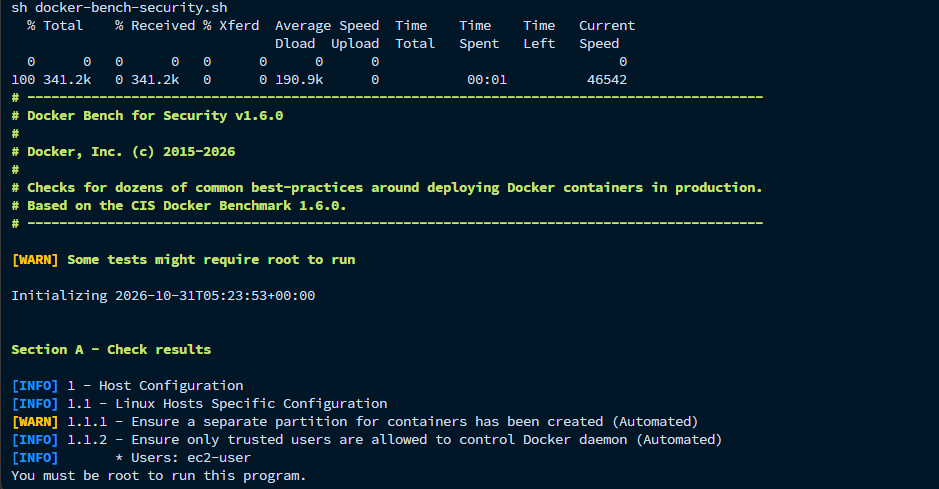
Task: Click the line about 'Checks for dozens of common best-practices'
Action: pyautogui.click(x=387, y=187)
